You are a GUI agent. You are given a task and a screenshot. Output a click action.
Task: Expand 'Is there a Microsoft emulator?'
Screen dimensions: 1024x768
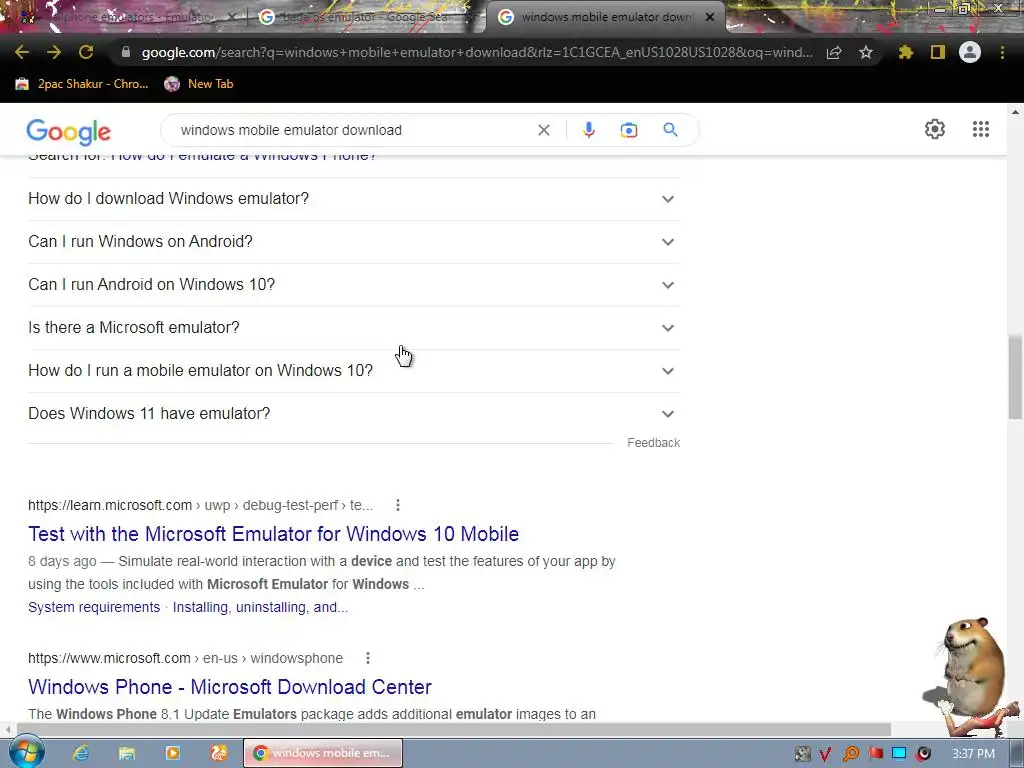pos(353,328)
